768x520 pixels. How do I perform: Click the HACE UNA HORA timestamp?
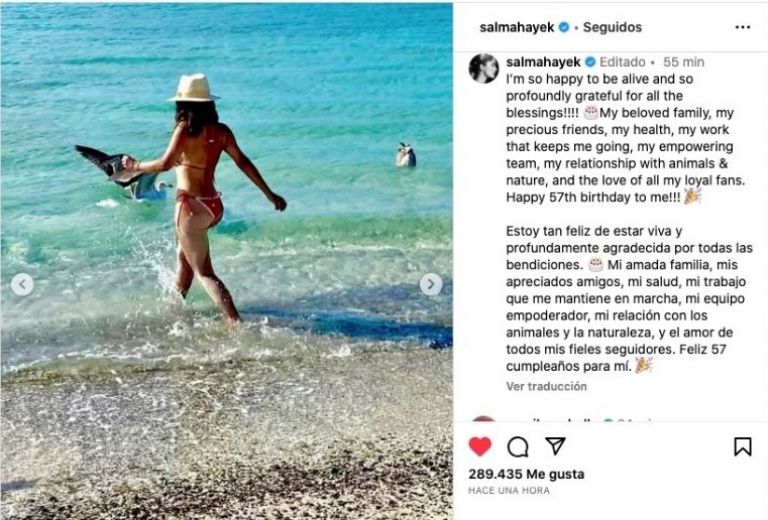pyautogui.click(x=509, y=490)
